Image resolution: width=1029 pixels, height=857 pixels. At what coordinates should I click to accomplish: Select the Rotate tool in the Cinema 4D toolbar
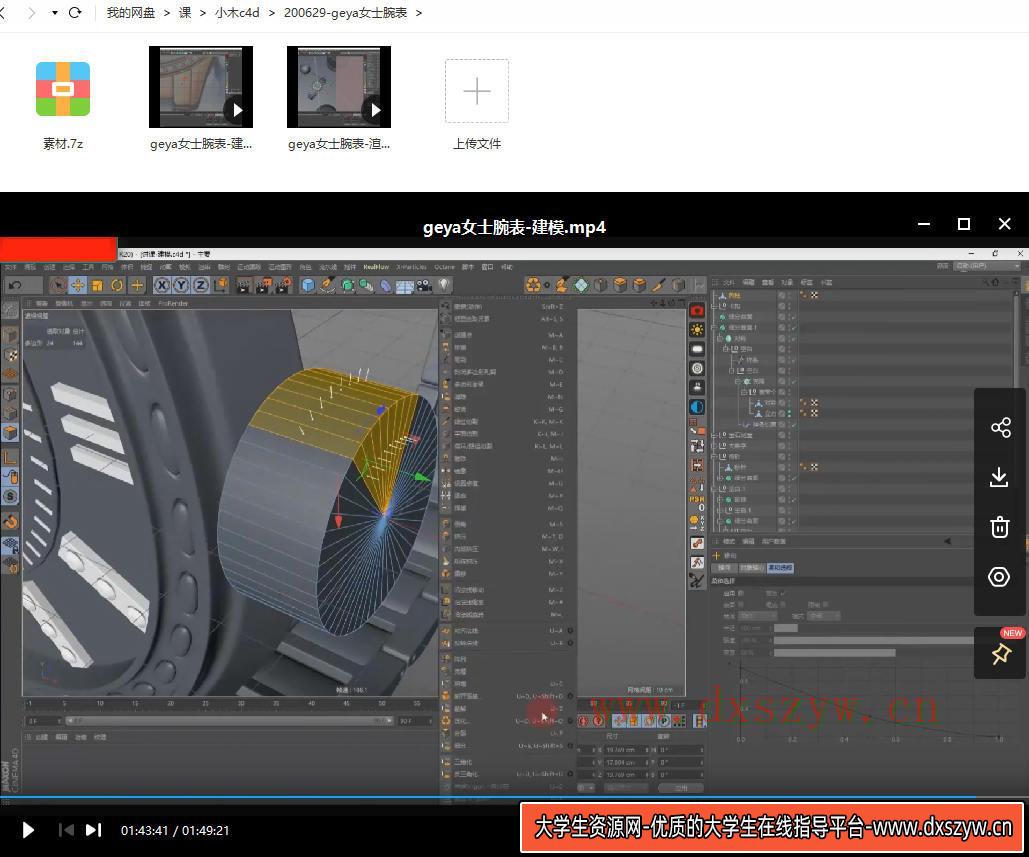tap(117, 285)
